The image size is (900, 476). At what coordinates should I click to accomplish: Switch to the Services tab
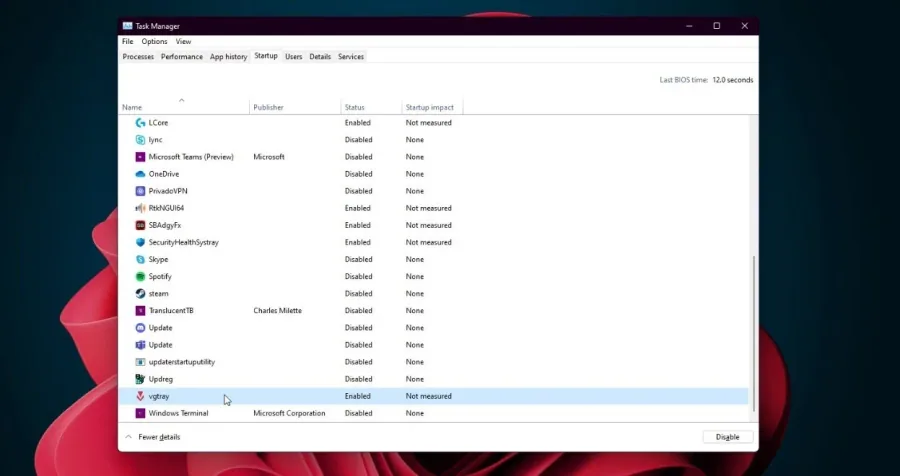pyautogui.click(x=351, y=56)
